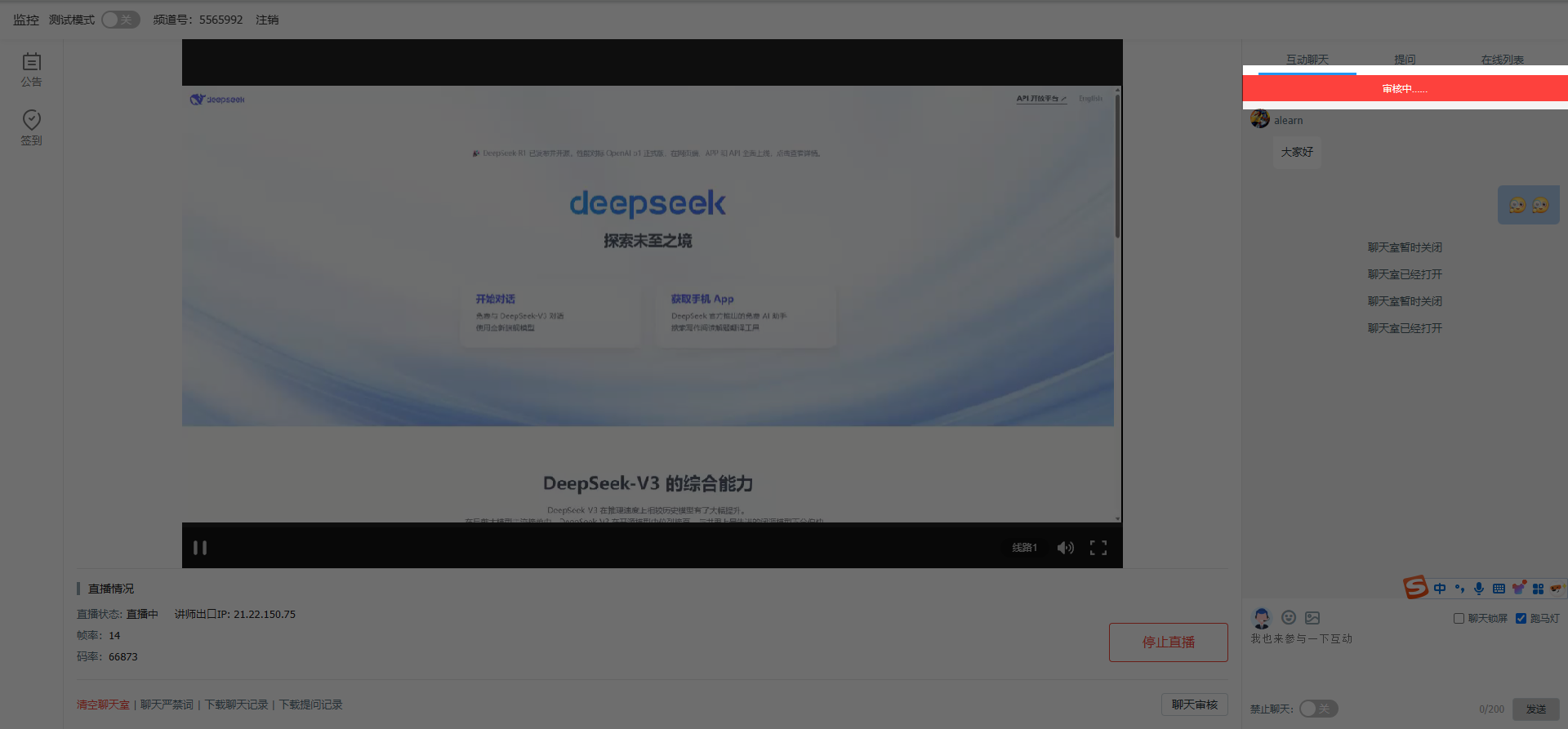Click the English language link in video
This screenshot has height=729, width=1568.
click(1090, 99)
